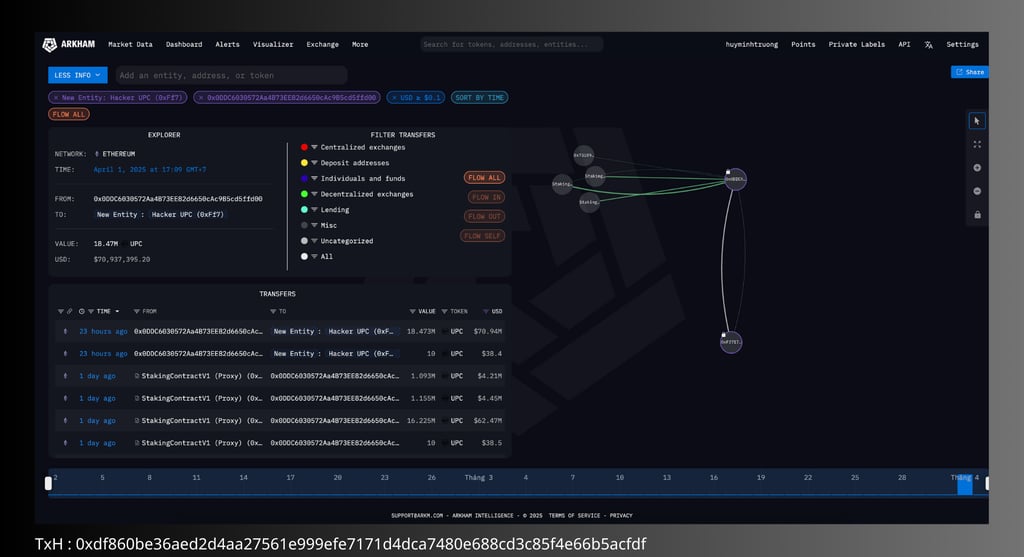Open the Terms of Service footer link
Viewport: 1024px width, 557px height.
(574, 515)
